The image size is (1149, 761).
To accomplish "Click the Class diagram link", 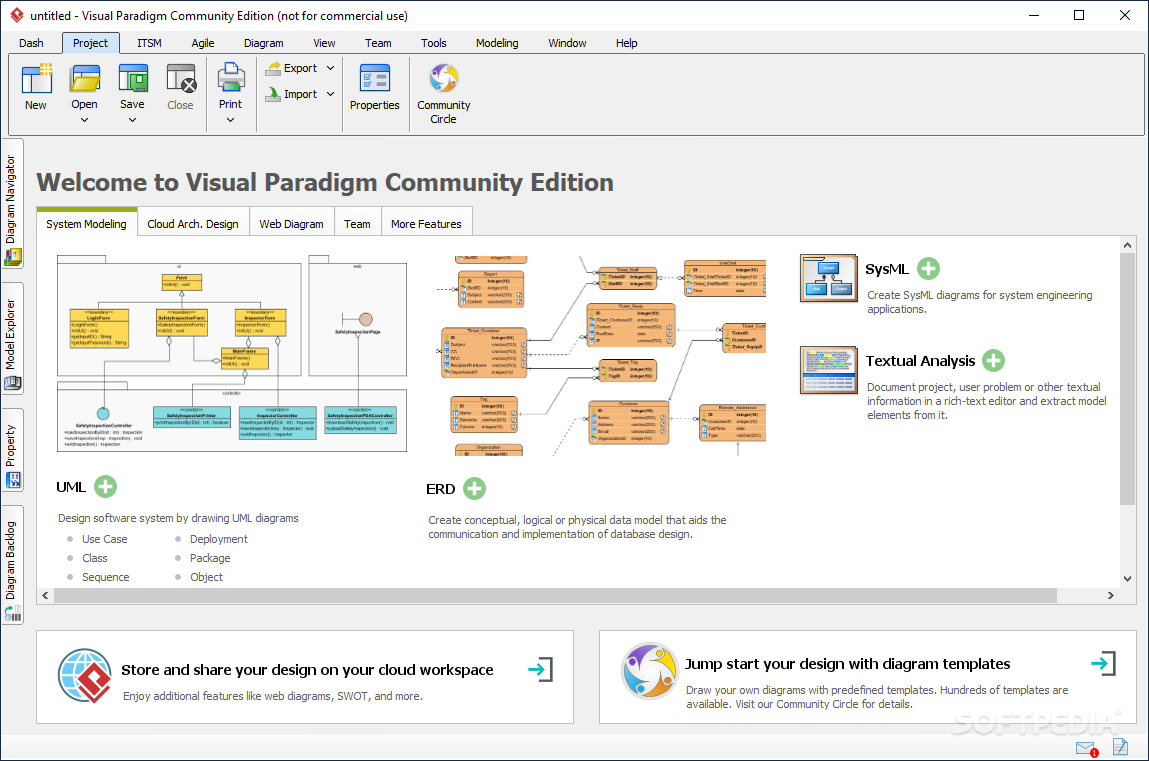I will (x=95, y=558).
